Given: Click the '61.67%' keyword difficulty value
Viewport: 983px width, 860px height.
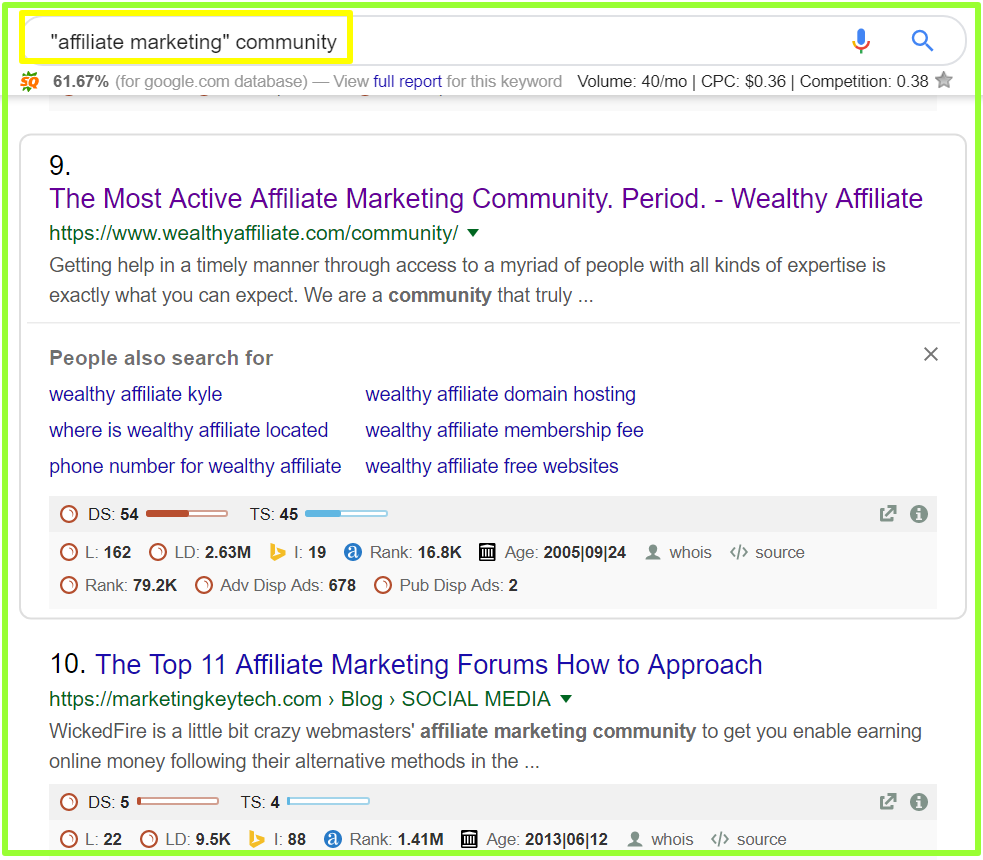Looking at the screenshot, I should pyautogui.click(x=81, y=81).
